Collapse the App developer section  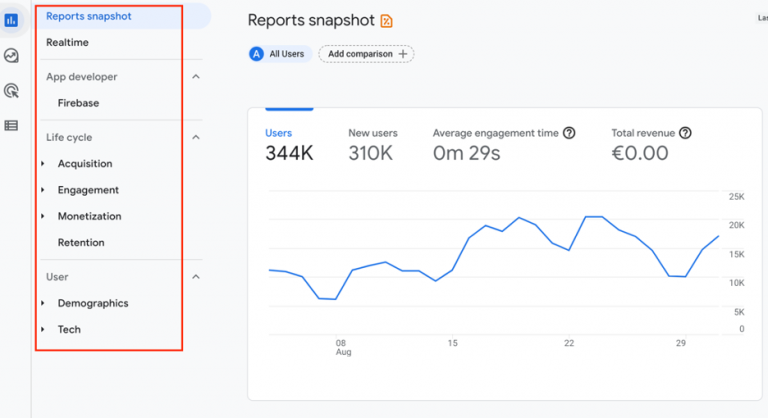click(x=196, y=77)
